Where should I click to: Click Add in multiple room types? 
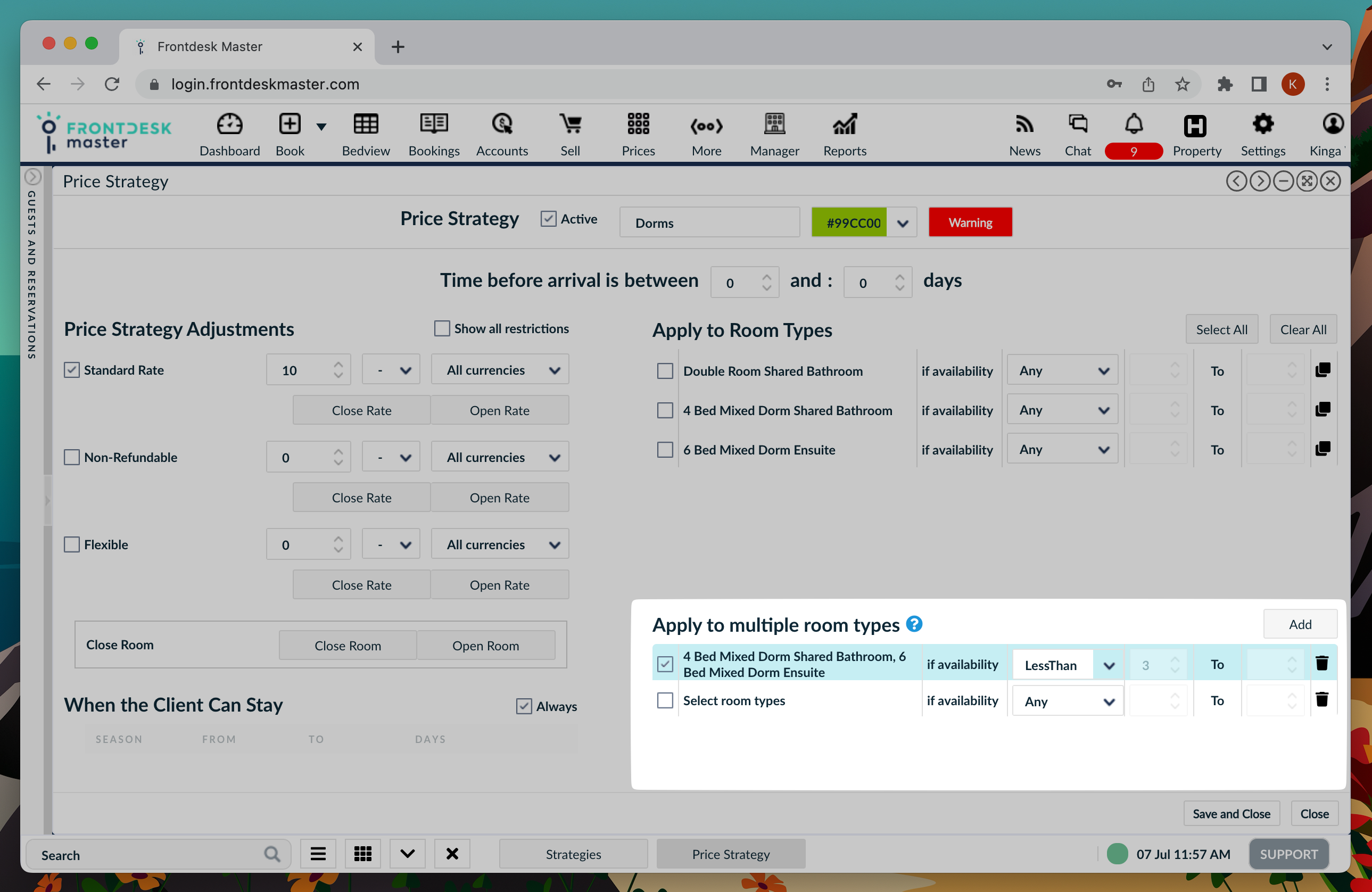point(1300,624)
